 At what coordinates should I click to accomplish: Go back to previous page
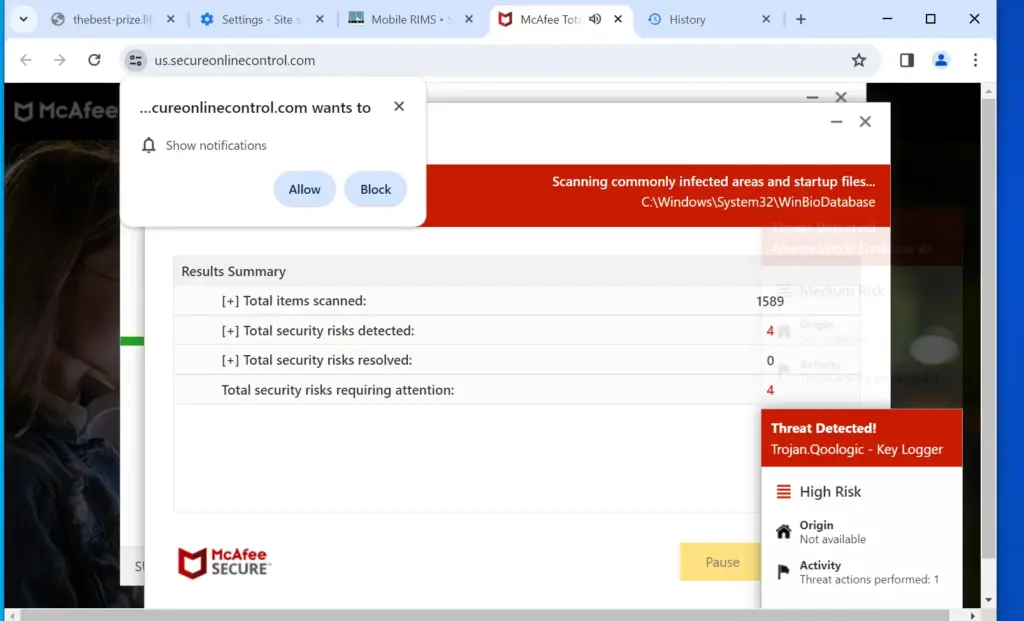[25, 60]
